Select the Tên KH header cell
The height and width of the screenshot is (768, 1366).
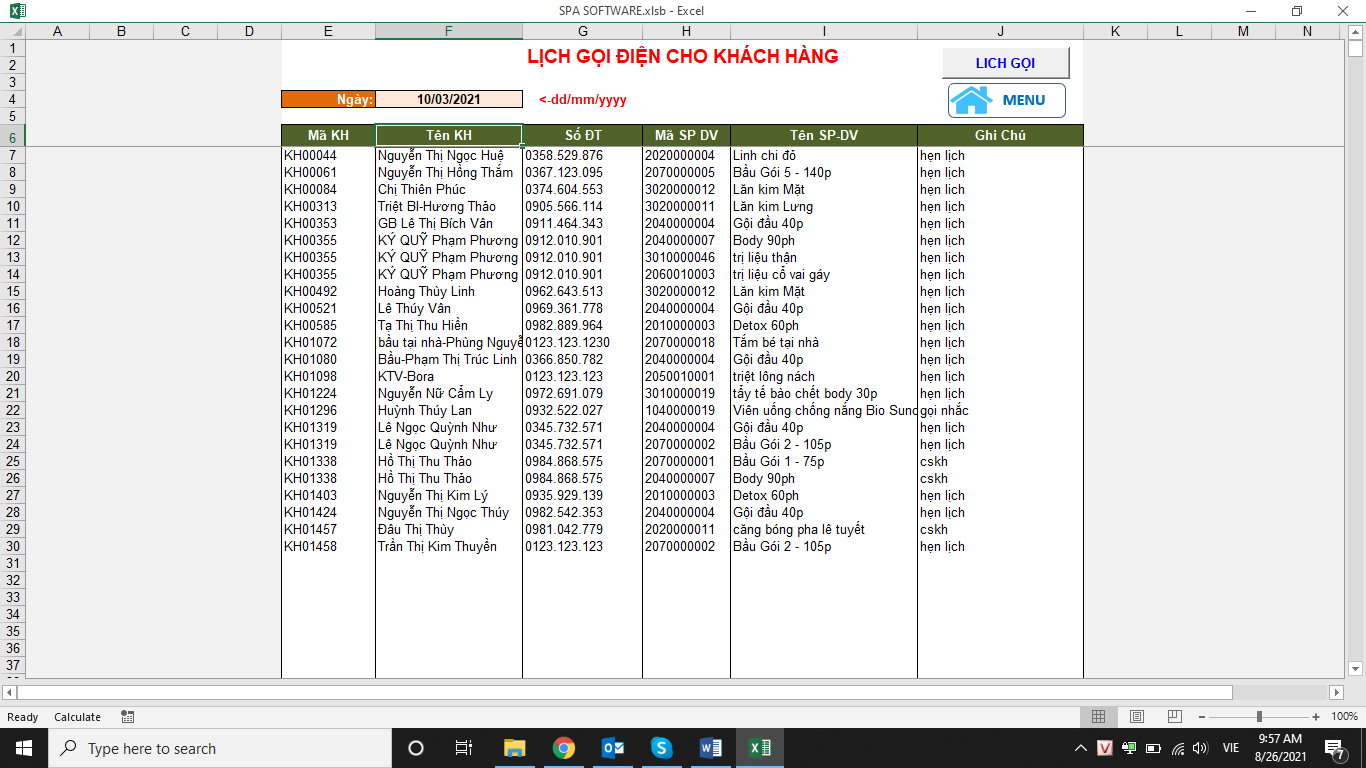[x=449, y=135]
